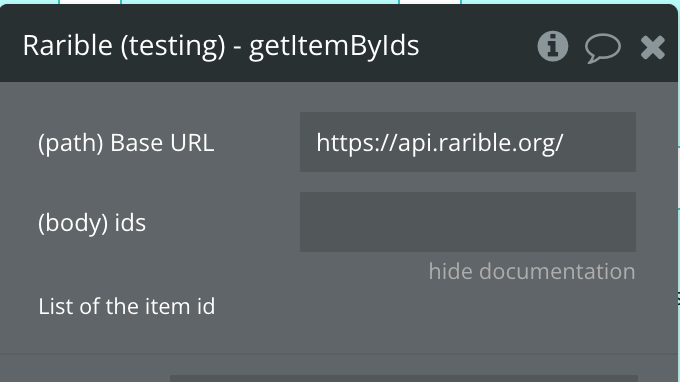Select the (path) Base URL label
Viewport: 680px width, 382px height.
tap(126, 143)
